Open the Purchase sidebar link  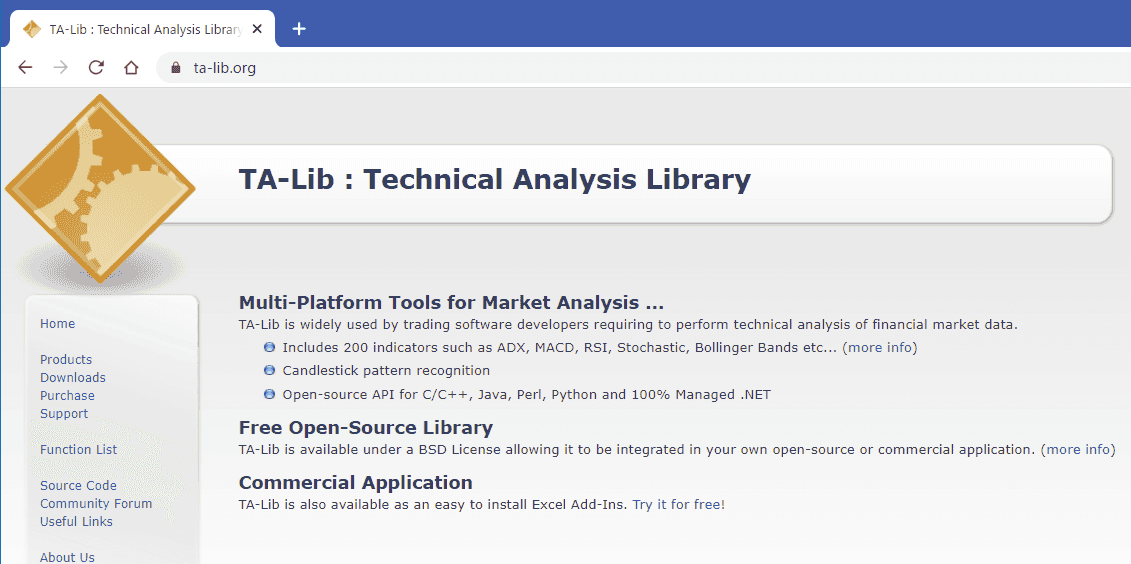coord(67,395)
